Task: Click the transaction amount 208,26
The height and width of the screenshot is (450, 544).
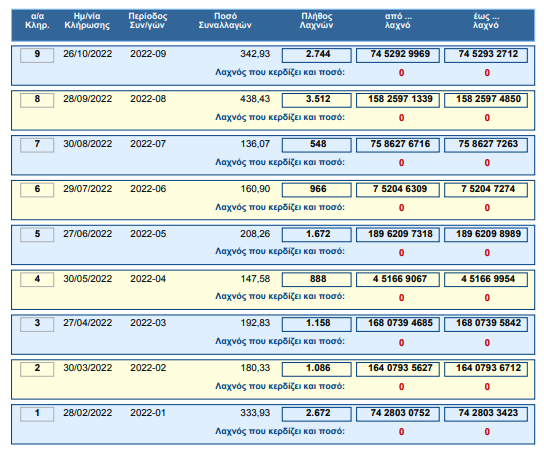Action: tap(255, 234)
